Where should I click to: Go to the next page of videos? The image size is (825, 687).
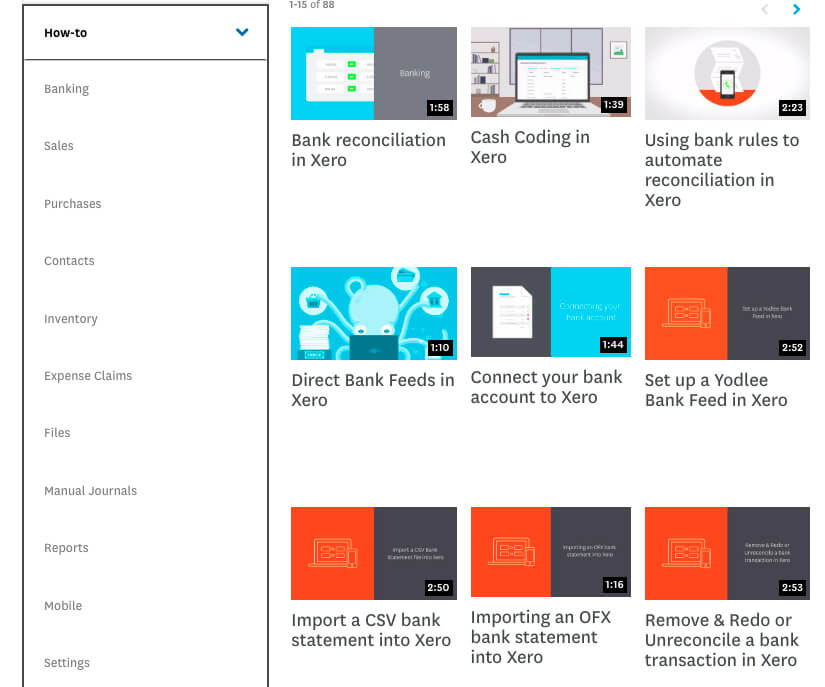click(796, 9)
